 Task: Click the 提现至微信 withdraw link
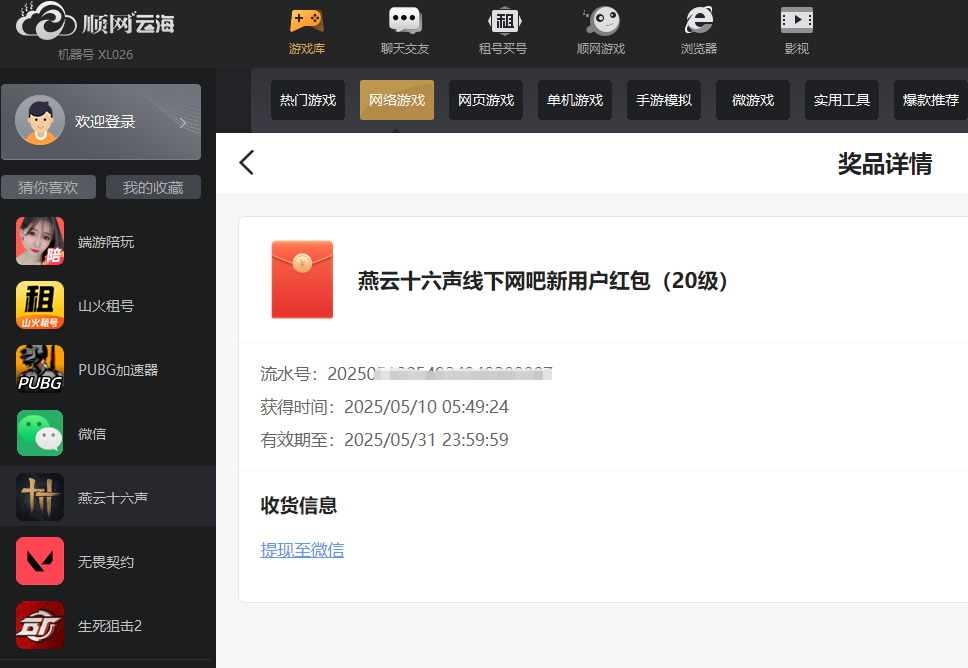(302, 549)
